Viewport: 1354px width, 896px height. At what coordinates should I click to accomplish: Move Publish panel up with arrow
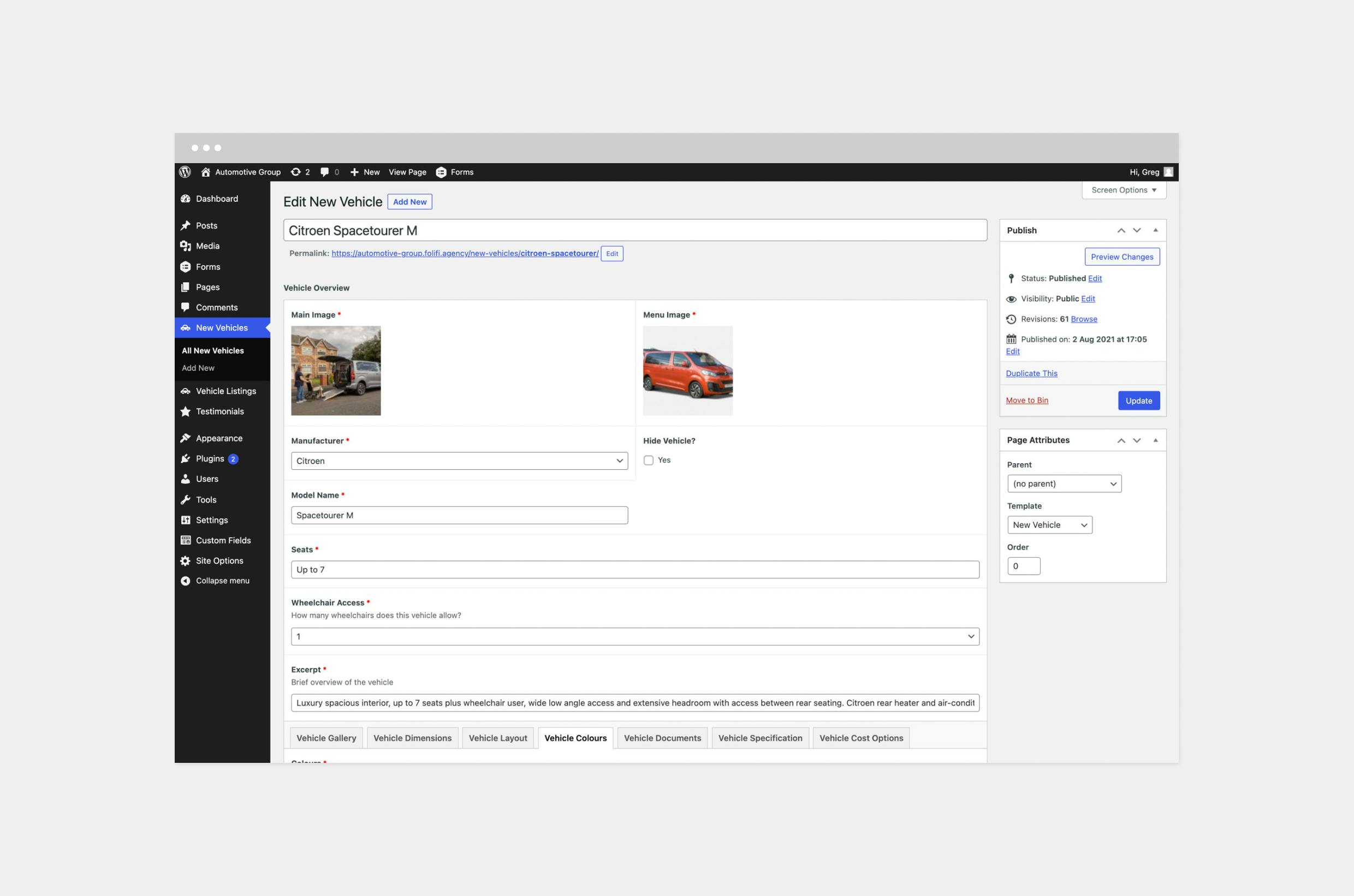tap(1121, 230)
